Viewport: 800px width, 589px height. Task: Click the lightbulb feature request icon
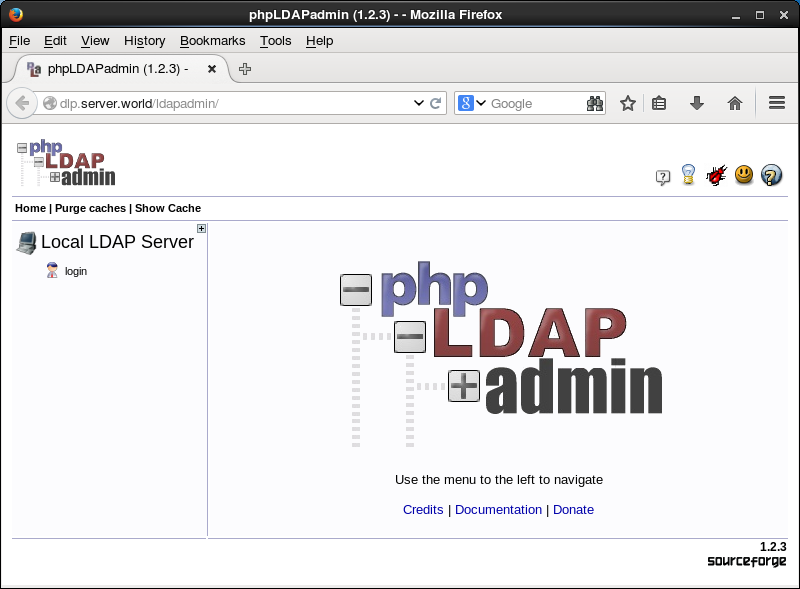click(x=688, y=175)
